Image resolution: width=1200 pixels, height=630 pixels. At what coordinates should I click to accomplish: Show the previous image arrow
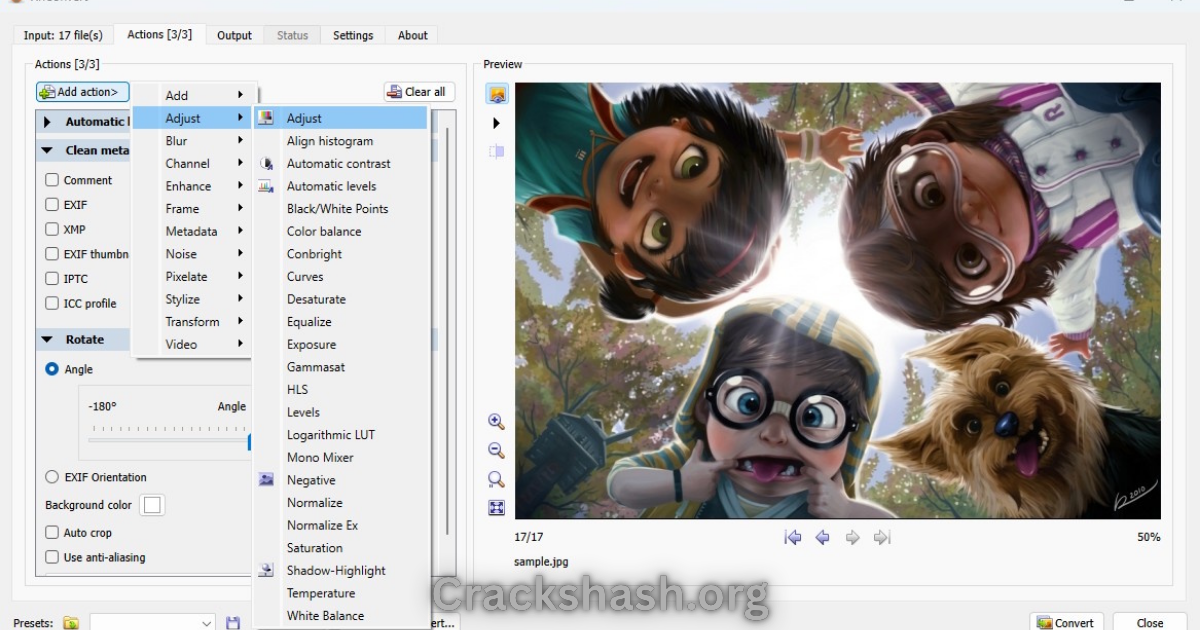[x=823, y=538]
